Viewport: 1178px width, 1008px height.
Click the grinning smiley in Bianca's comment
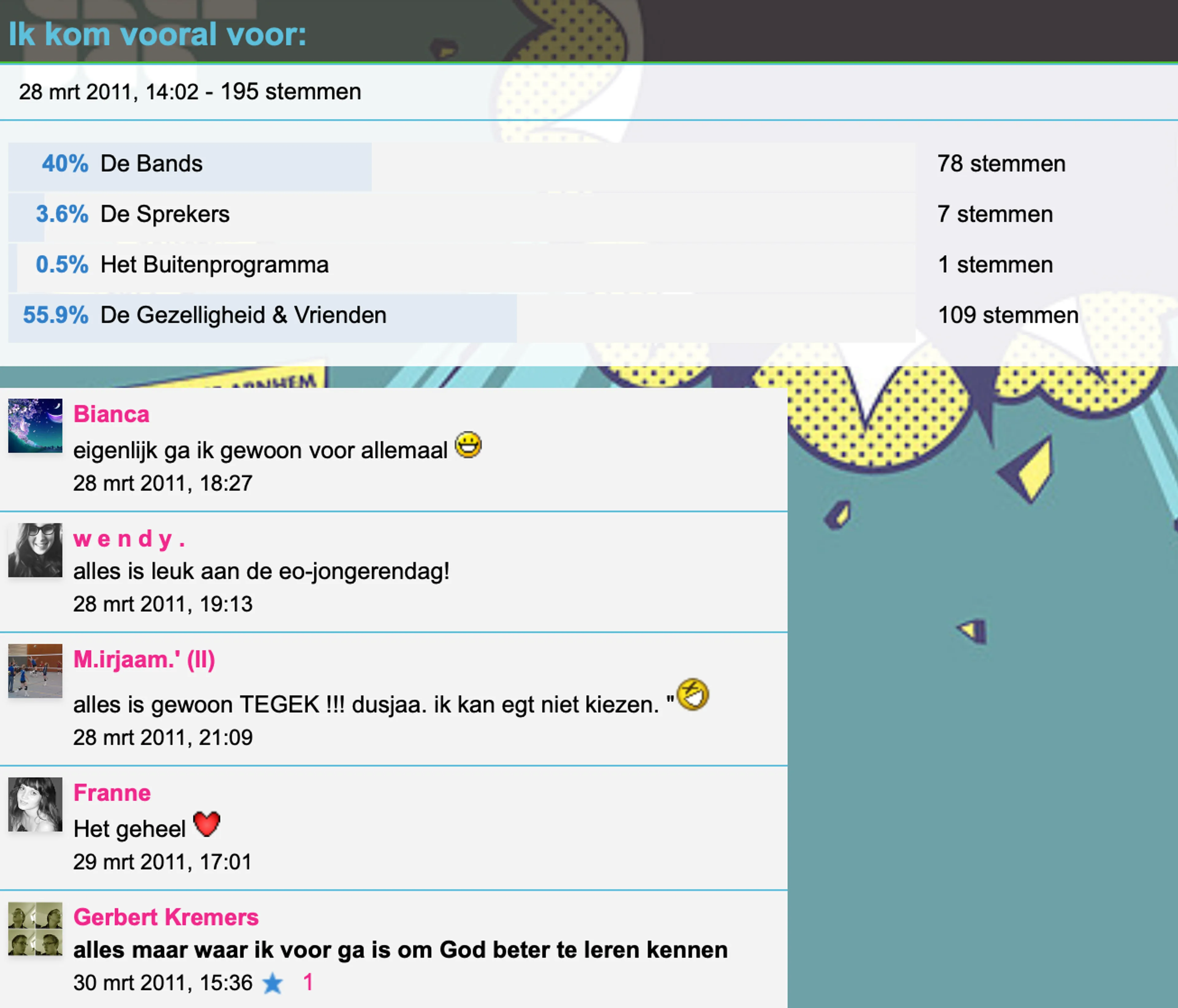click(468, 445)
